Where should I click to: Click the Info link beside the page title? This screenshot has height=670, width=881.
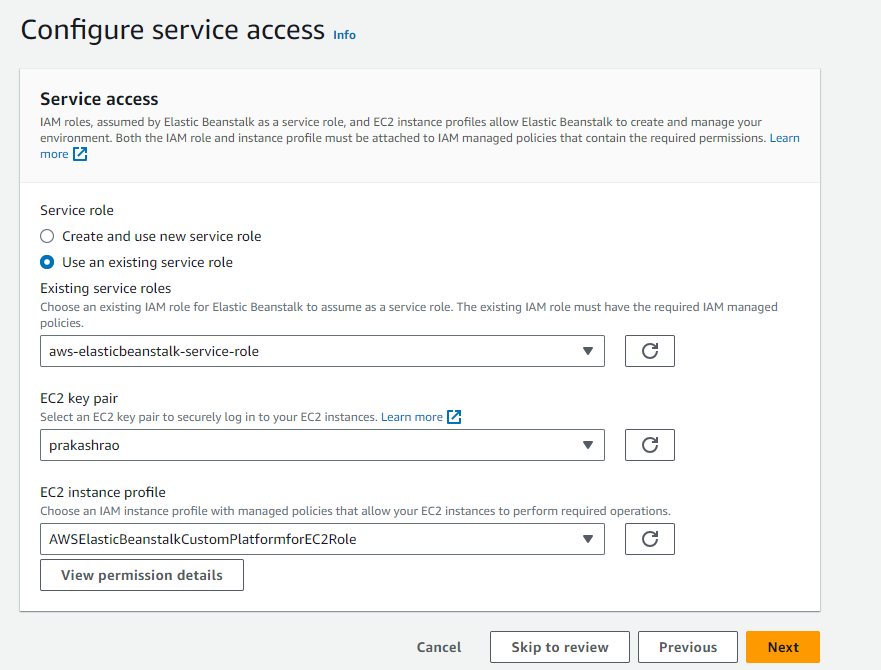click(x=344, y=35)
